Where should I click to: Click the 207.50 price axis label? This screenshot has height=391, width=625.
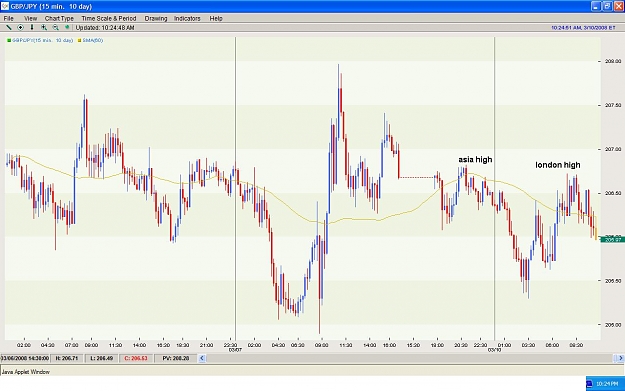(613, 105)
